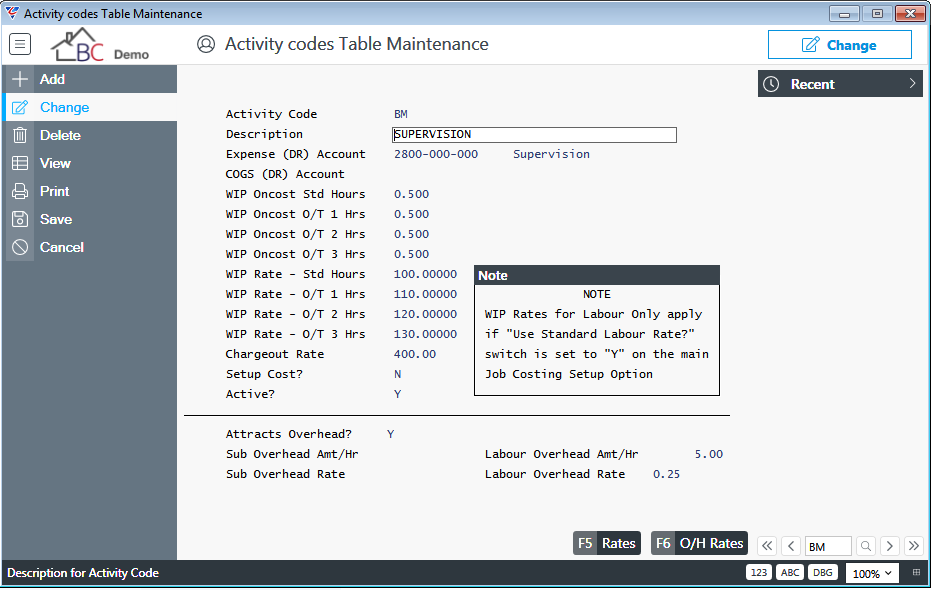This screenshot has width=932, height=590.
Task: Click the Expense account 2800-000-000 value
Action: 436,154
